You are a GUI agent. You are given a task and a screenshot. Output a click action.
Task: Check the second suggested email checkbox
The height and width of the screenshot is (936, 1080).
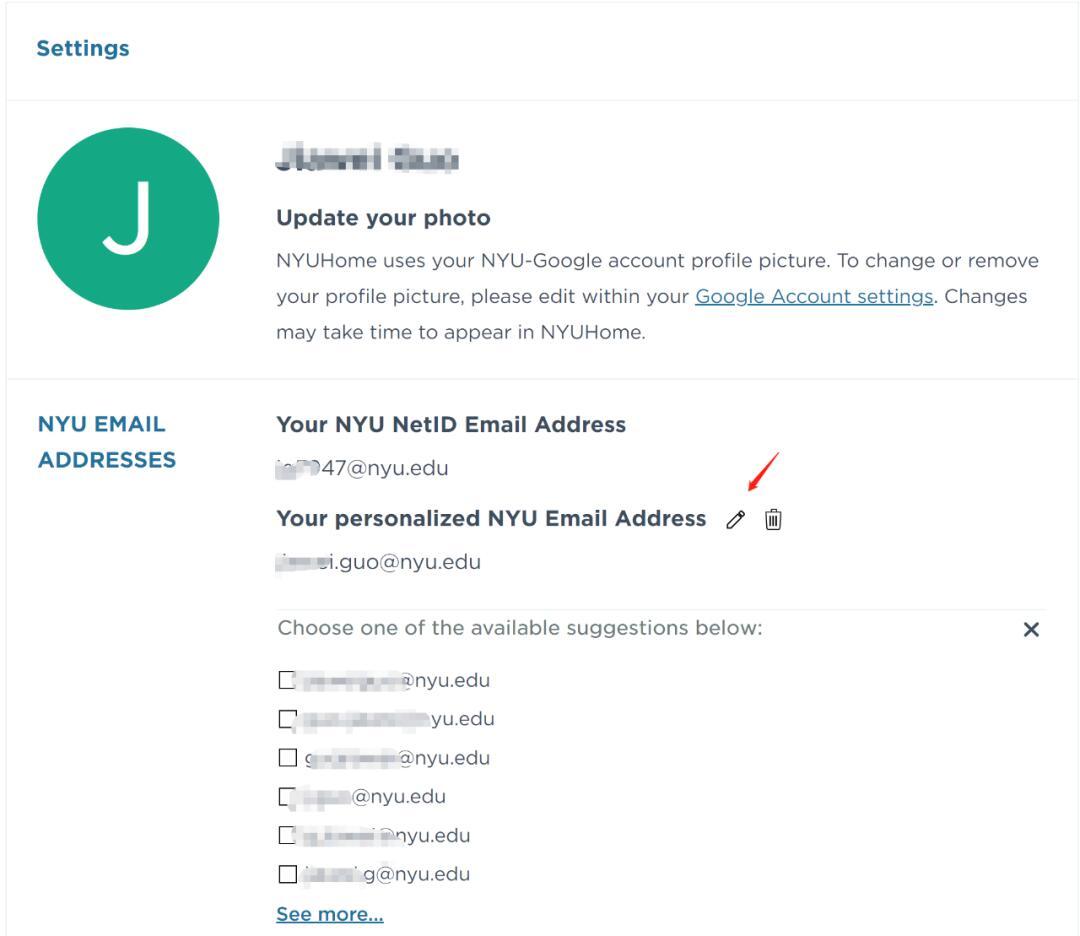(287, 719)
